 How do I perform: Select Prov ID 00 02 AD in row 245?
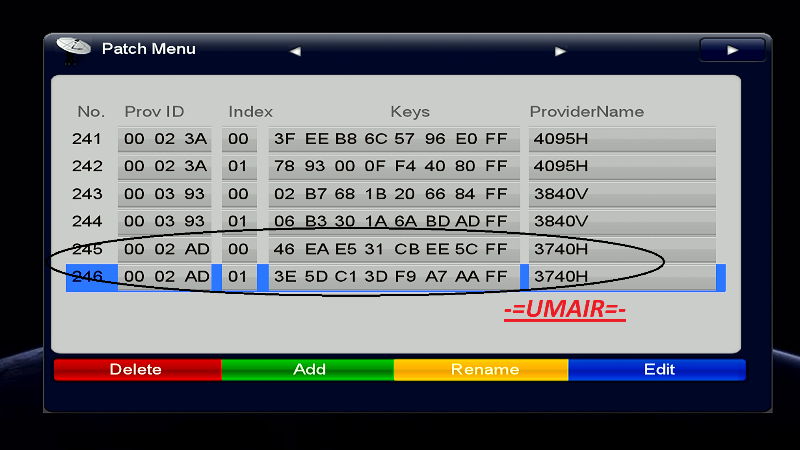(x=164, y=249)
